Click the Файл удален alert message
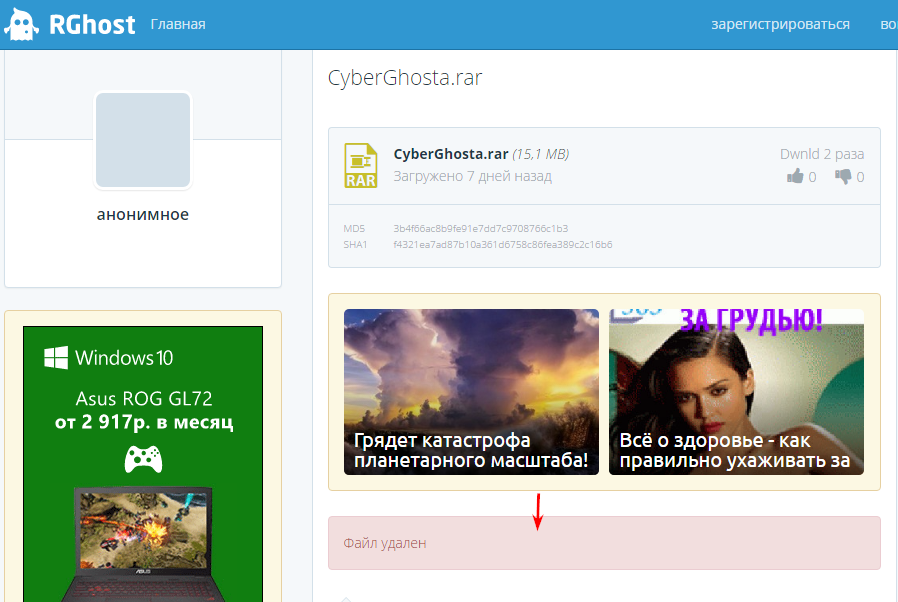 coord(385,543)
